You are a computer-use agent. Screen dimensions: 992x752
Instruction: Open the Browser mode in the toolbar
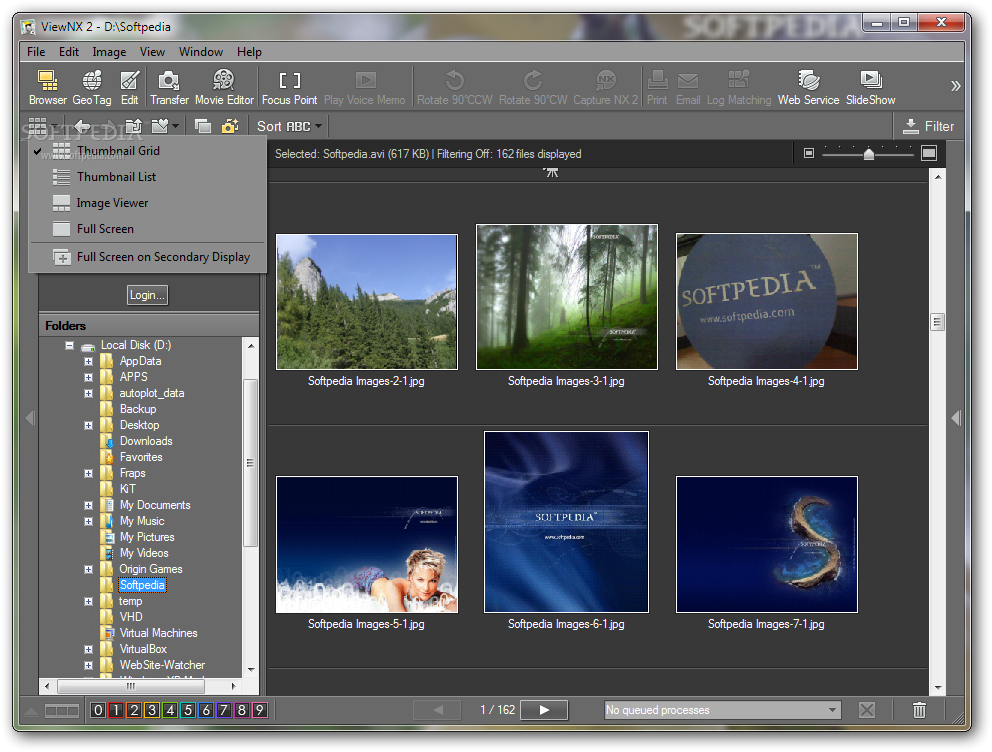click(47, 87)
